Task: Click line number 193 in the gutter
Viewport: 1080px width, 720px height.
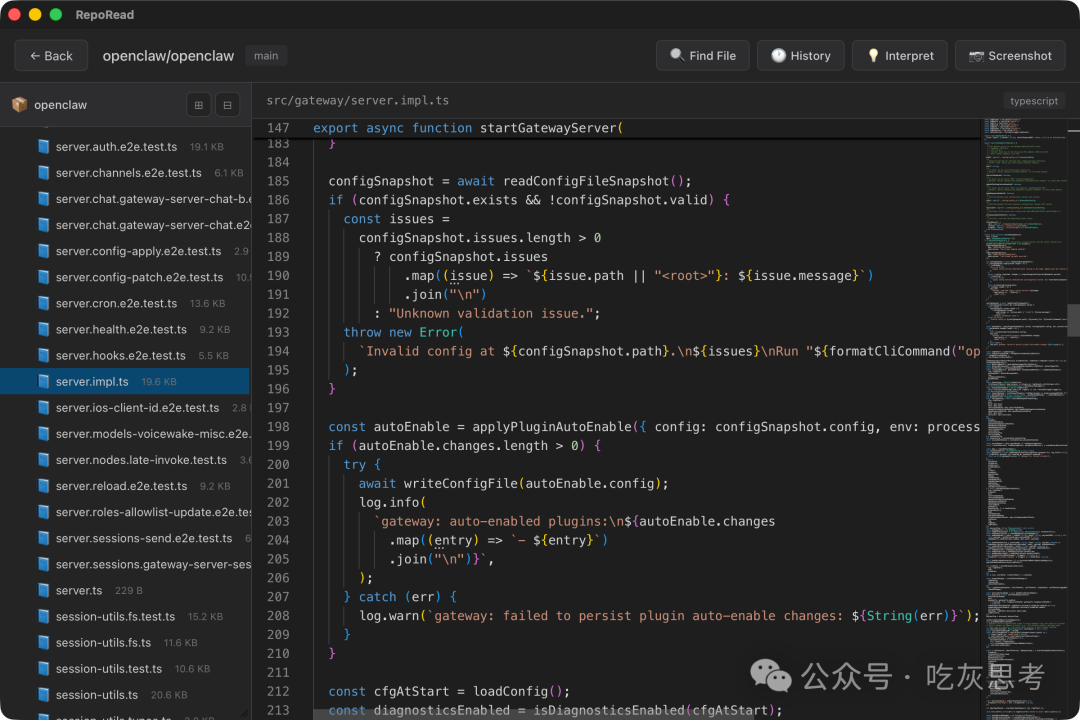Action: (278, 332)
